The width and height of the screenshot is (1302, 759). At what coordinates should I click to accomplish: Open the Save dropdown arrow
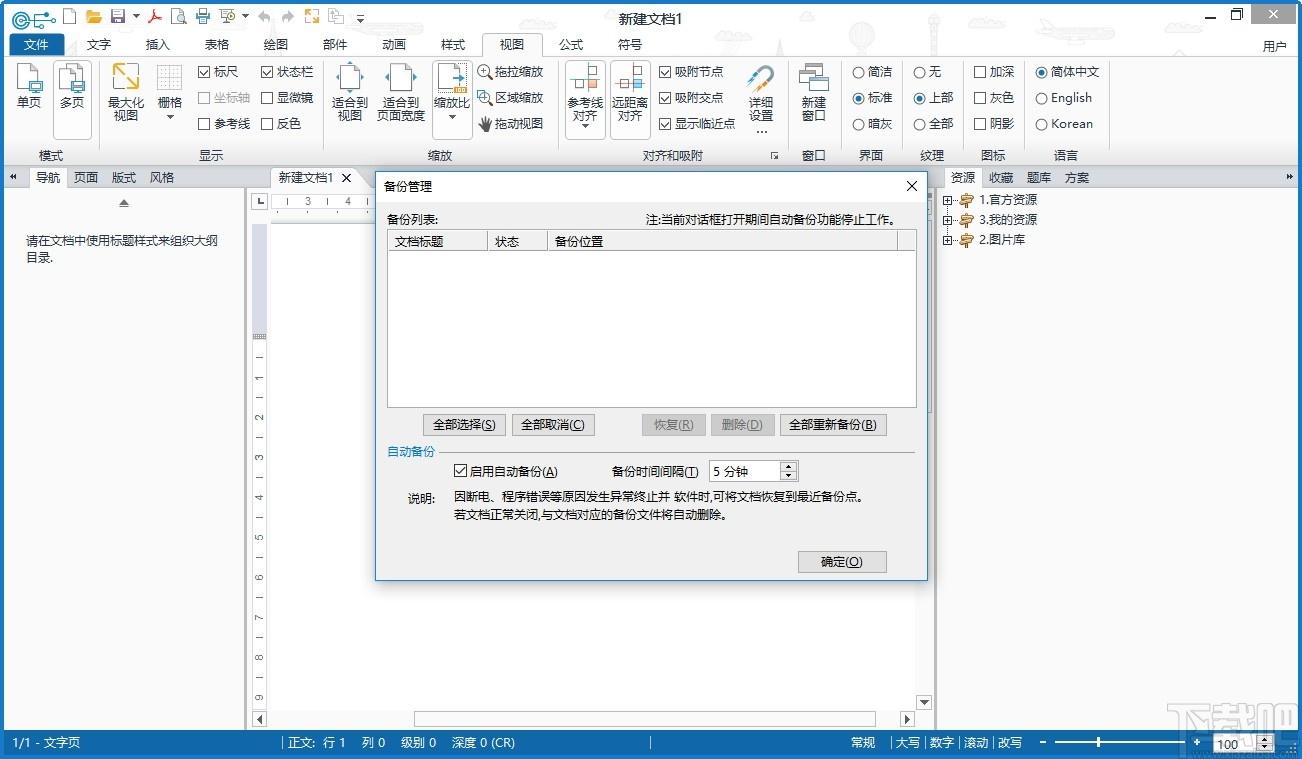[x=136, y=17]
